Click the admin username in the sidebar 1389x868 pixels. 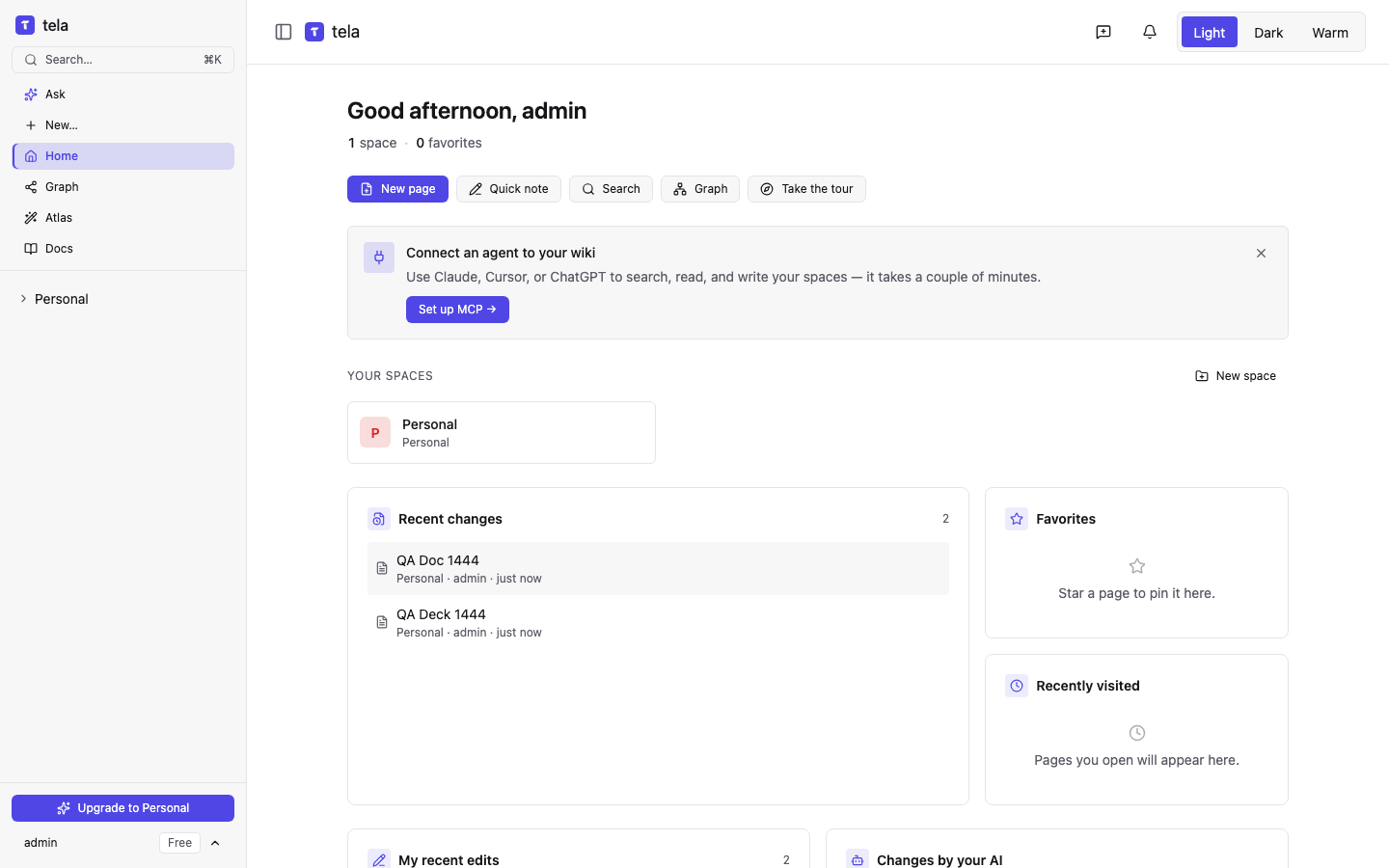coord(41,843)
